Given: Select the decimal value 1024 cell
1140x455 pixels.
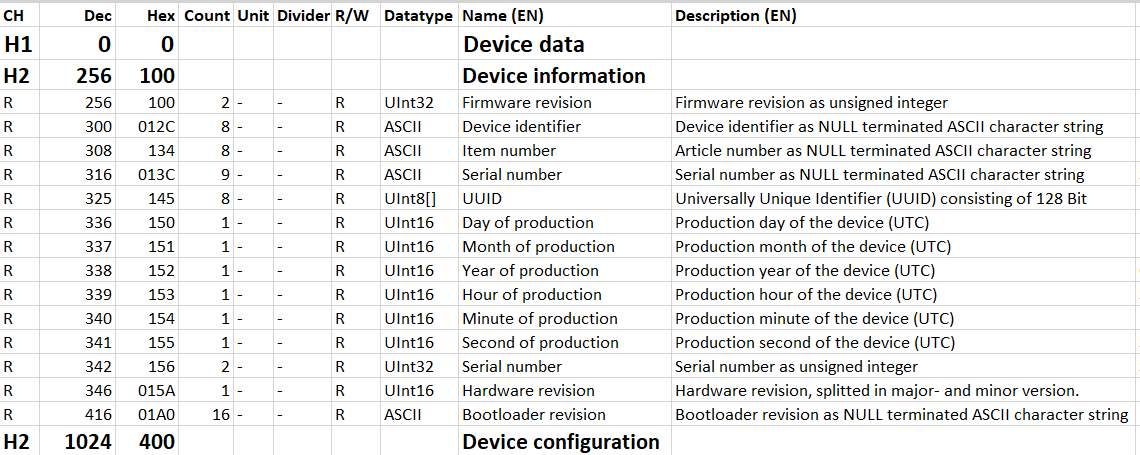Looking at the screenshot, I should [x=88, y=442].
